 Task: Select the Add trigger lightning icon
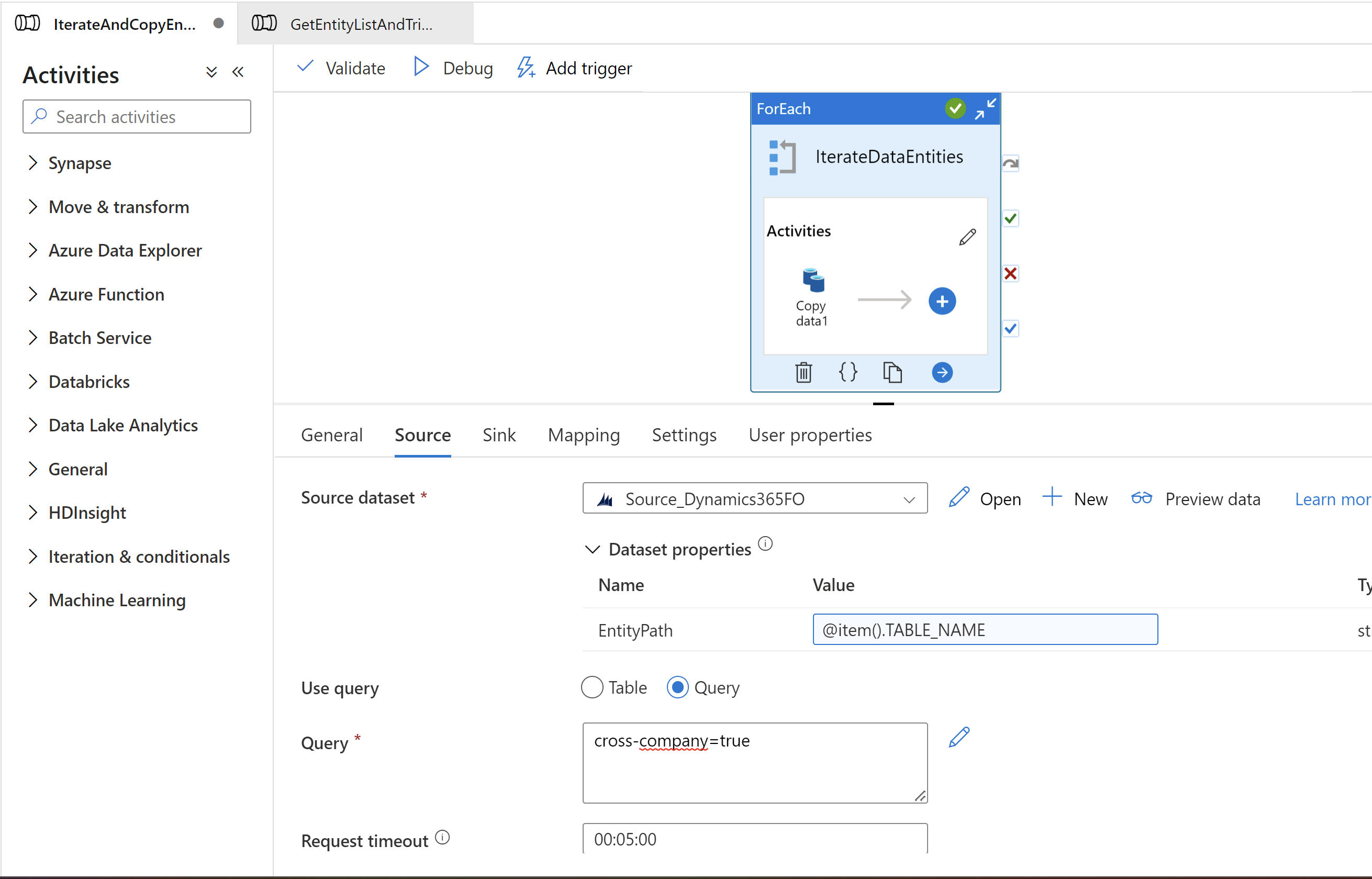(526, 68)
